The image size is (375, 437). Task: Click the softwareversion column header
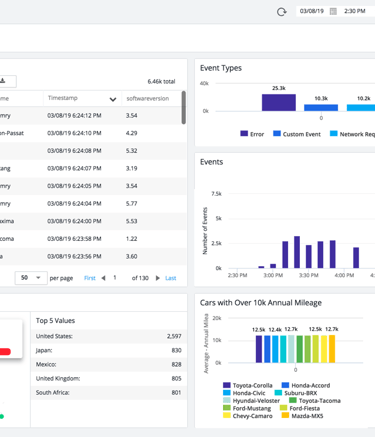[147, 98]
